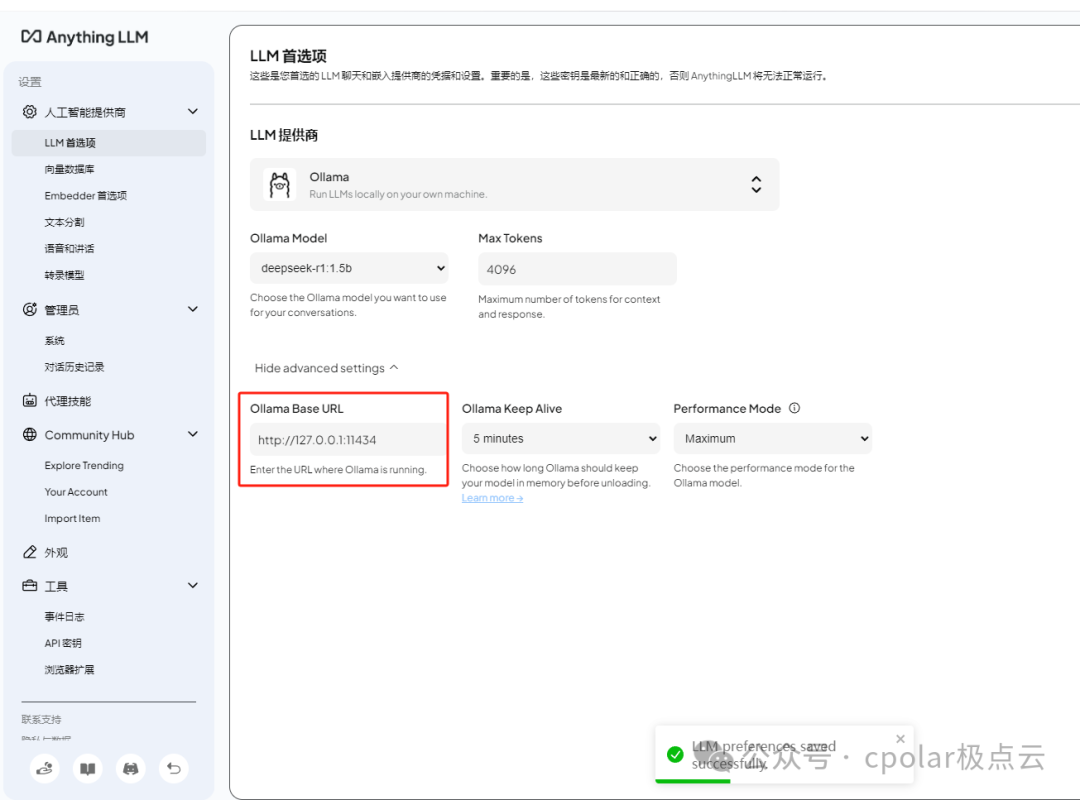Open Explore Trending page
1080x800 pixels.
pos(84,466)
